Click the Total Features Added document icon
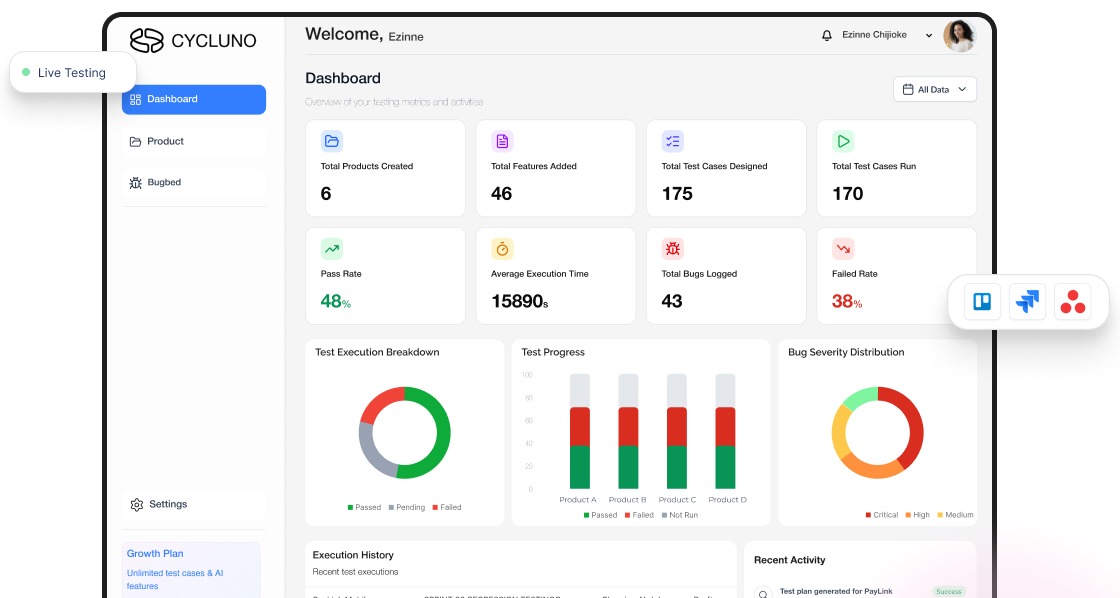 click(502, 141)
